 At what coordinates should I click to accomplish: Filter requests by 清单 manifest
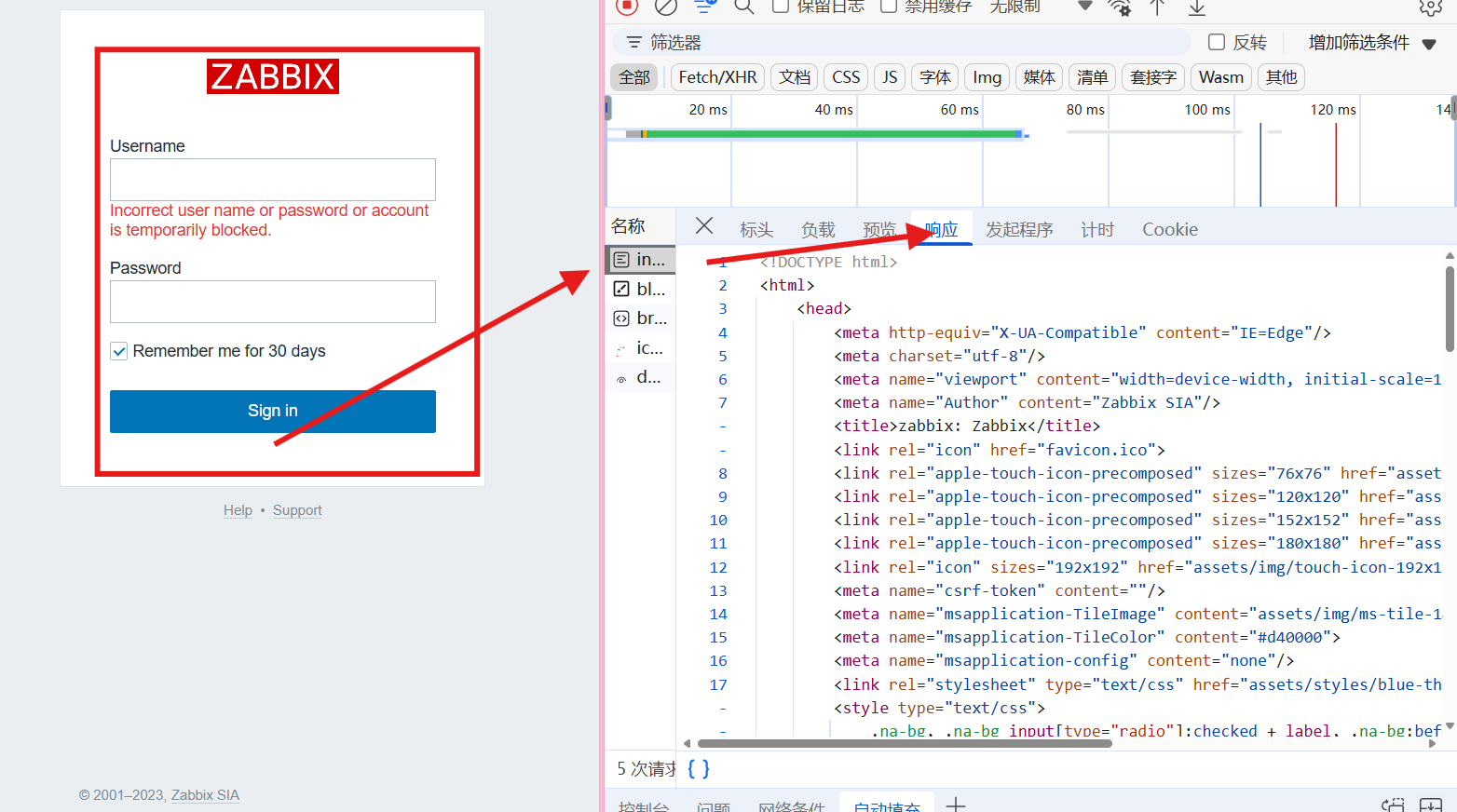coord(1092,77)
